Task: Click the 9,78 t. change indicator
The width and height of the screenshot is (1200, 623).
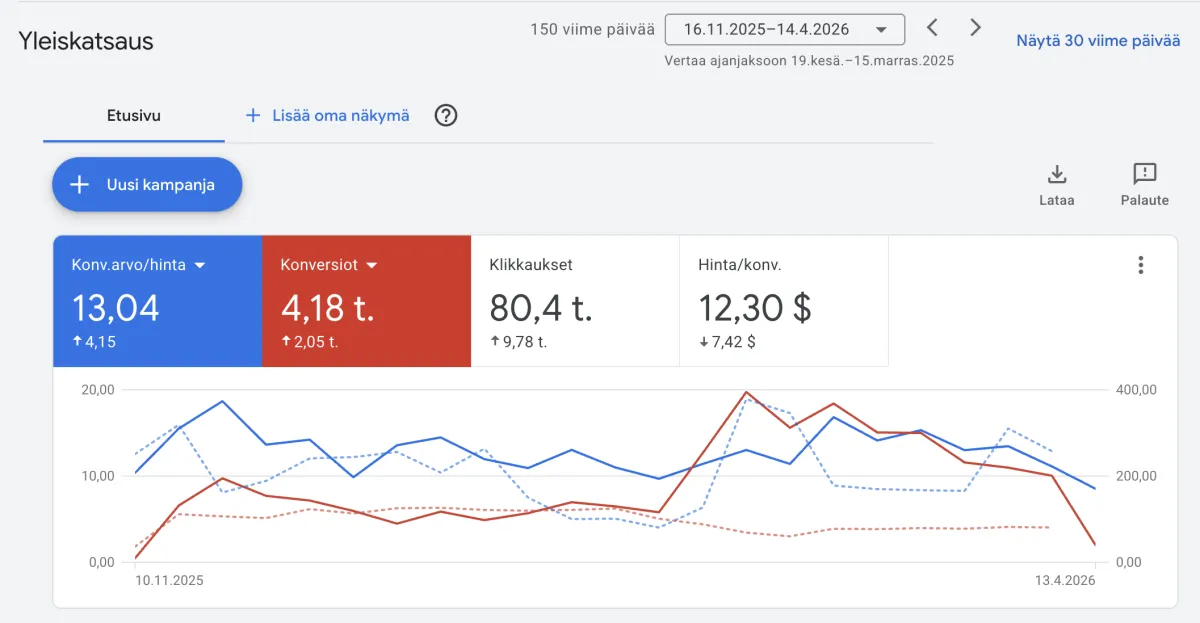Action: (x=518, y=342)
